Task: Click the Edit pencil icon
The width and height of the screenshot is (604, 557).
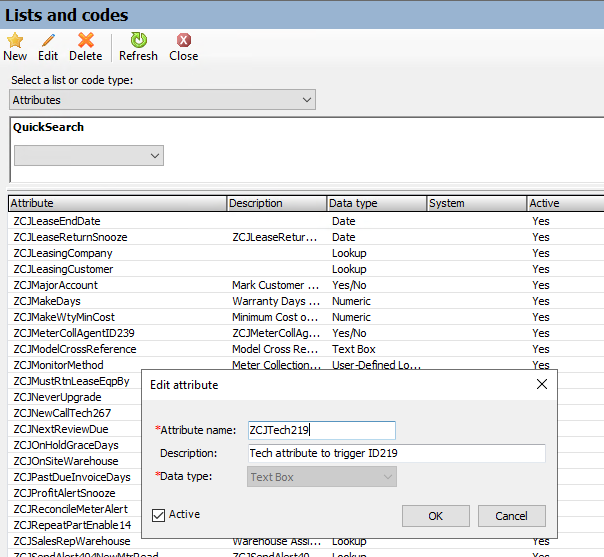Action: coord(48,40)
